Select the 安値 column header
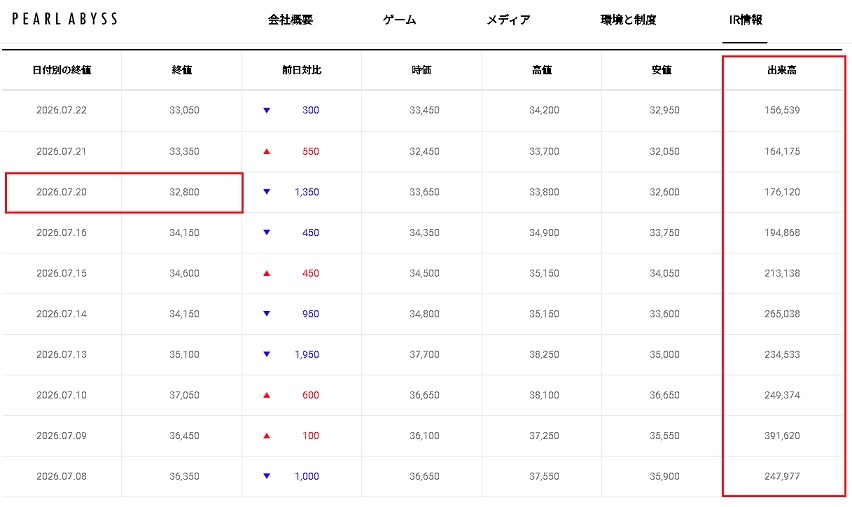 pos(661,70)
